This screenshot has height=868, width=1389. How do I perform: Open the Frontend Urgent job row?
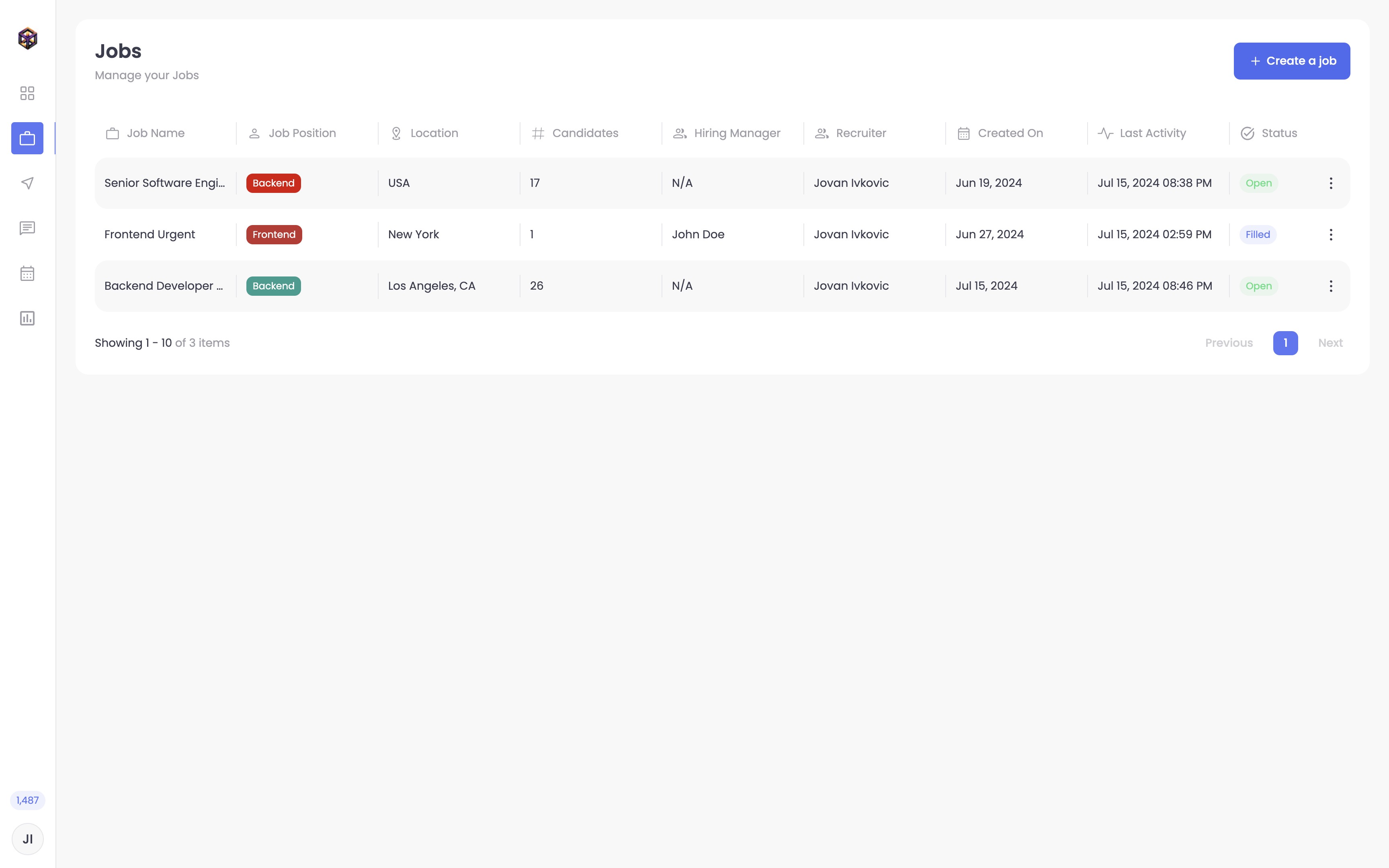coord(150,234)
